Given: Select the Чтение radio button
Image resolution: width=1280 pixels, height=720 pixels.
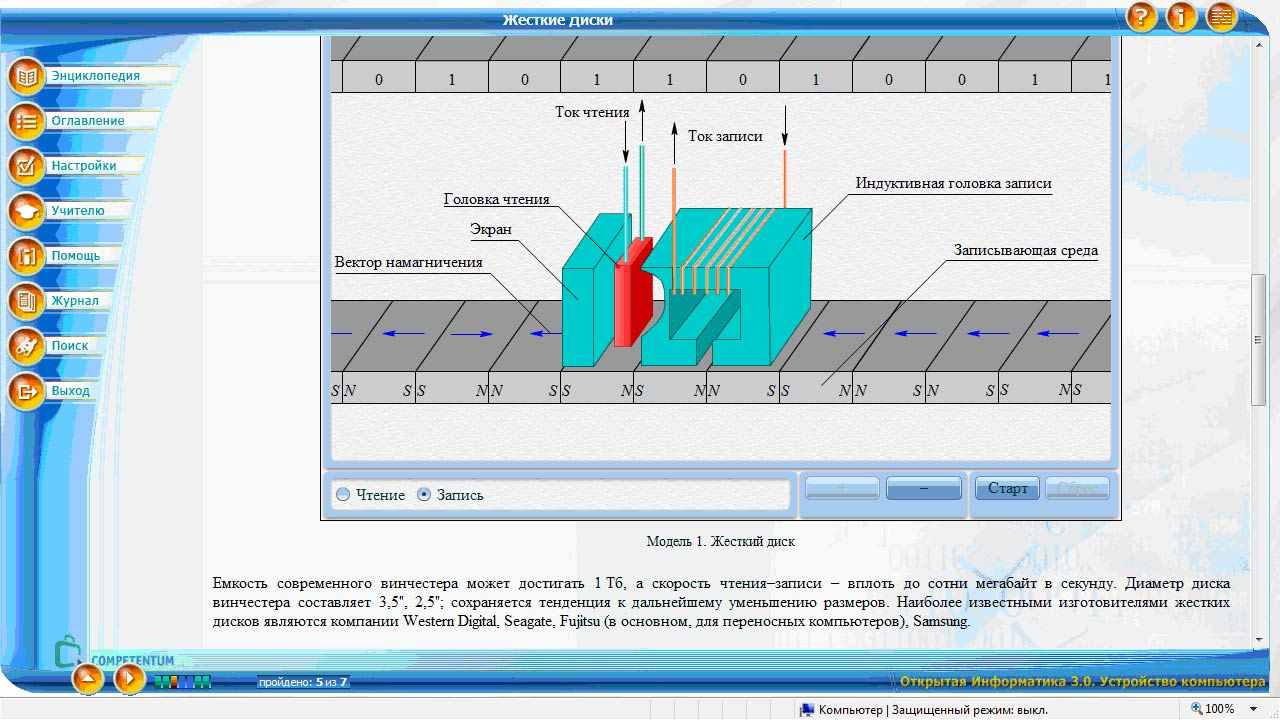Looking at the screenshot, I should pos(344,495).
